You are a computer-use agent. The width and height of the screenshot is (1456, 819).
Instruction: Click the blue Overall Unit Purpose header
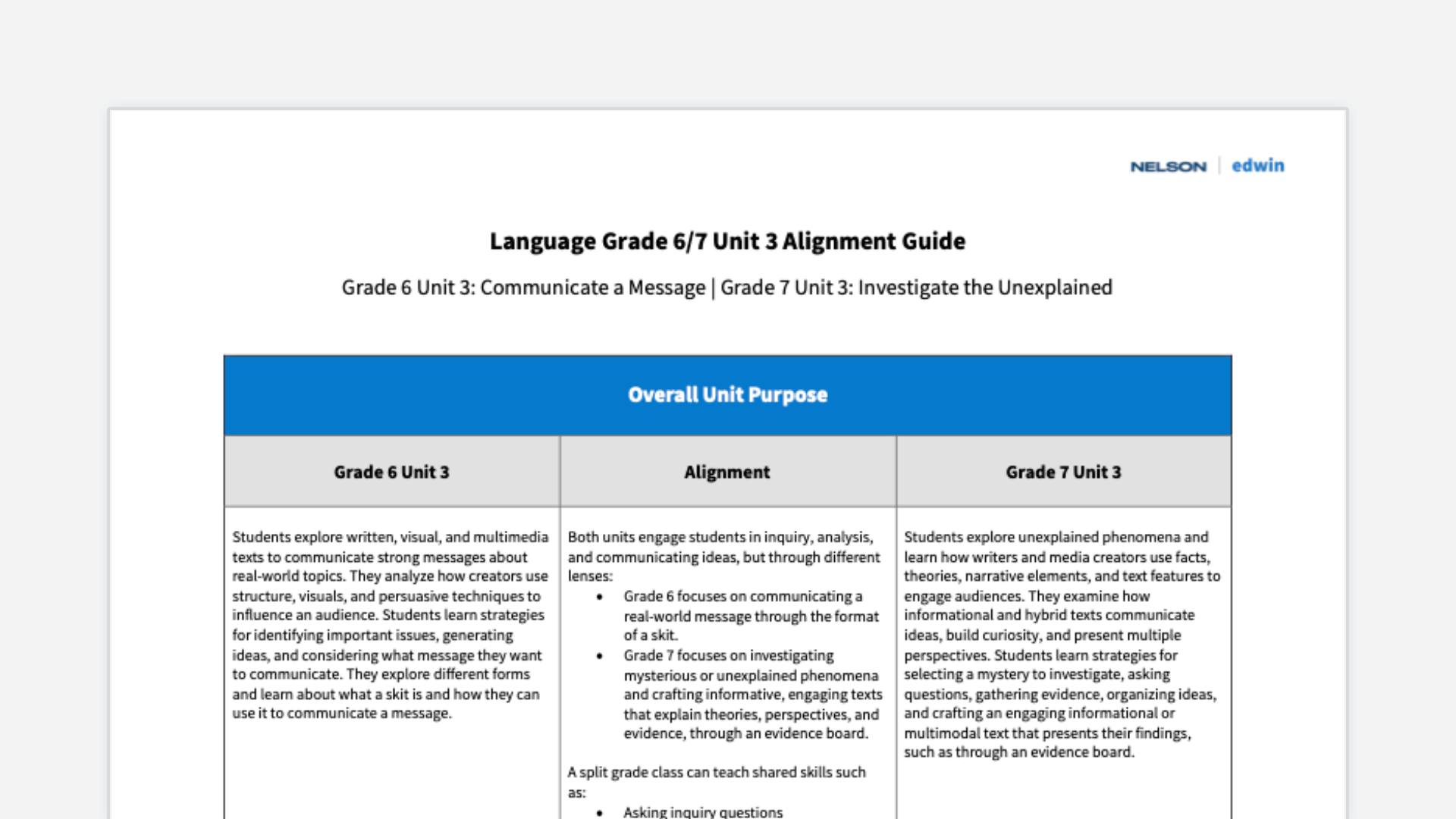pyautogui.click(x=727, y=395)
